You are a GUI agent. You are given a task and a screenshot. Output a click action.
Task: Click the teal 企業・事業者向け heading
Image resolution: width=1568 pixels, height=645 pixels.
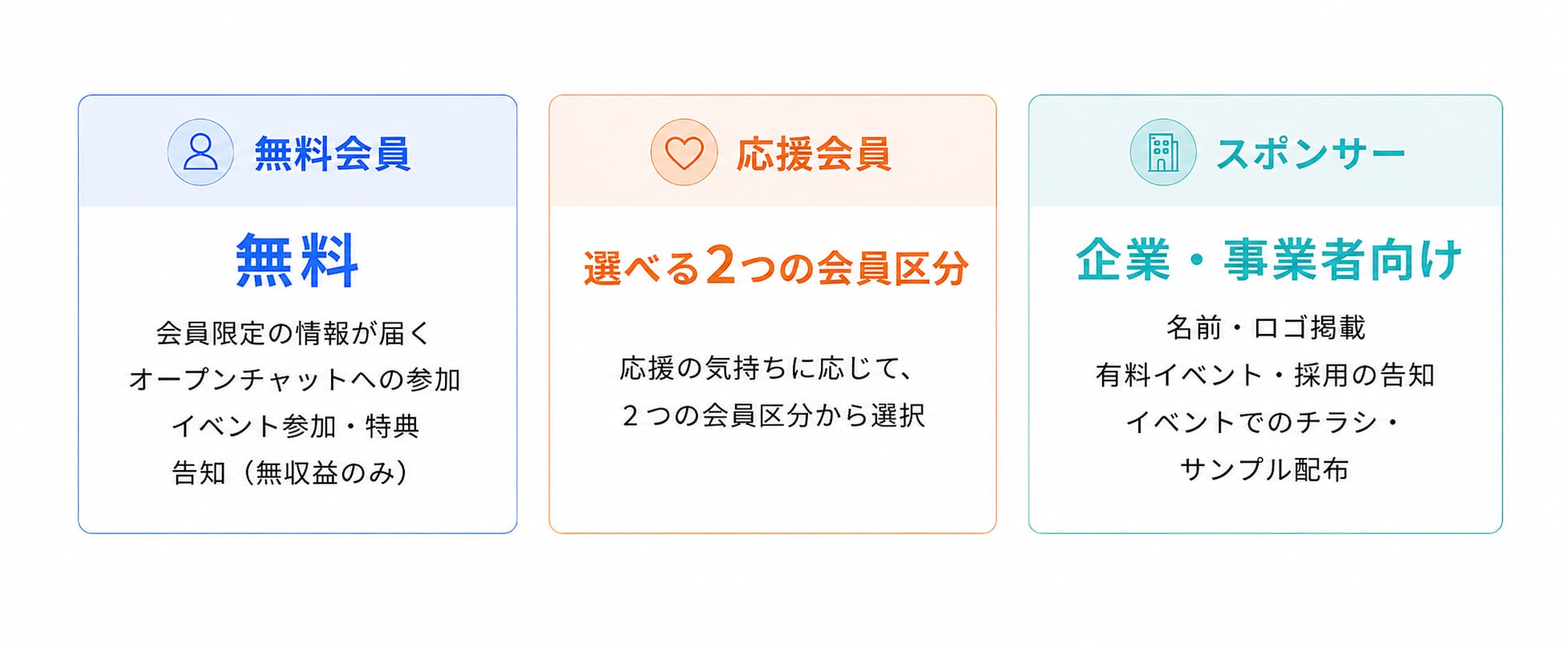point(1269,260)
